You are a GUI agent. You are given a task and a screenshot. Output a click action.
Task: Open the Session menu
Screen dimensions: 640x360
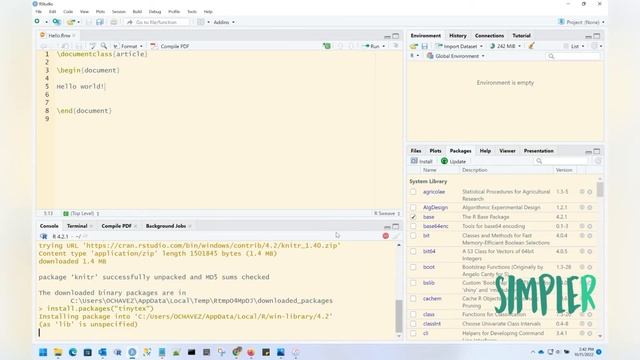pyautogui.click(x=119, y=11)
